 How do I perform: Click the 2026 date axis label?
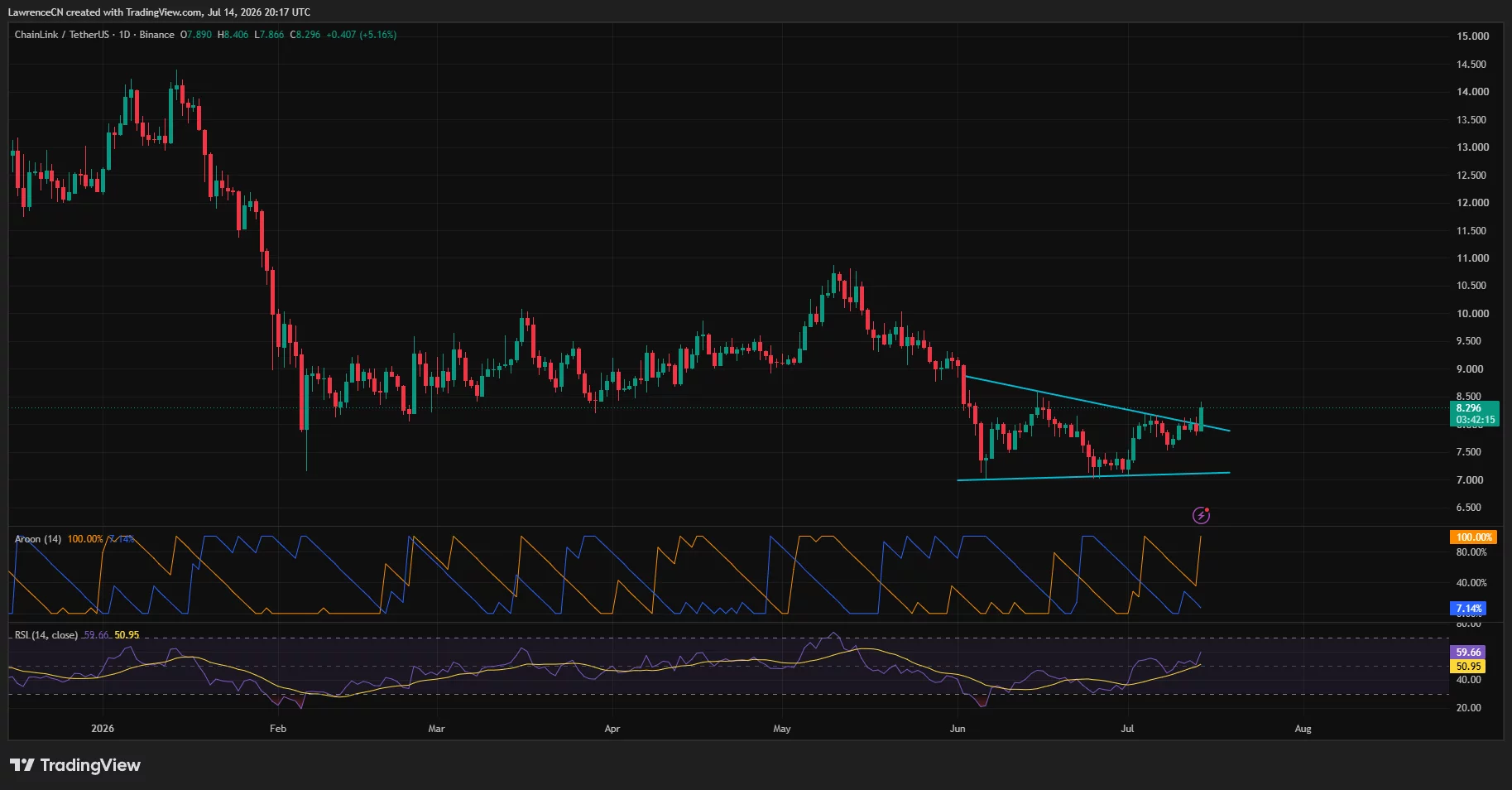(103, 729)
